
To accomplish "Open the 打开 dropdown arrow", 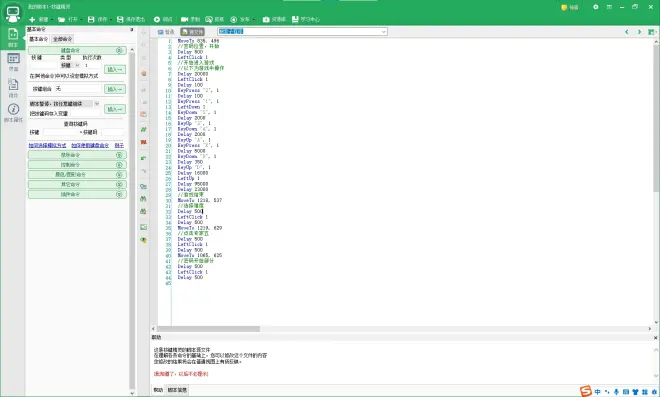I will (81, 19).
